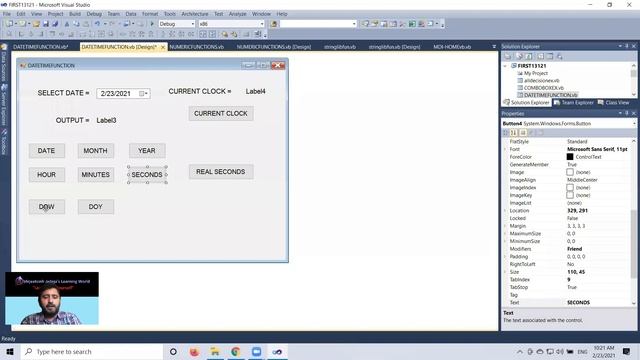Viewport: 640px width, 360px height.
Task: Open the date picker dropdown showing 2/23/2021
Action: click(x=144, y=93)
